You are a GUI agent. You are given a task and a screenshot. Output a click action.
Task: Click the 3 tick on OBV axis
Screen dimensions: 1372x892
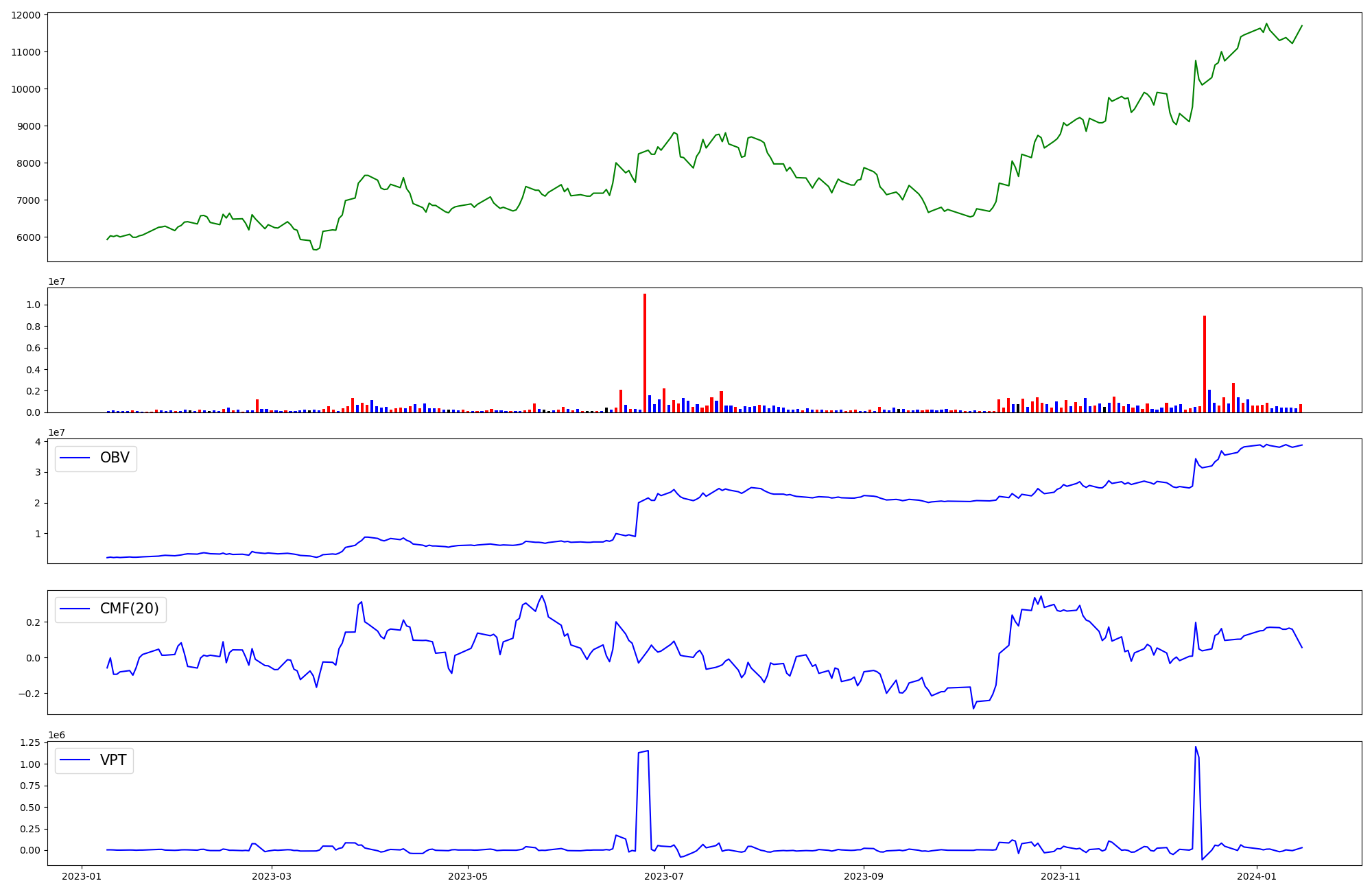(x=37, y=472)
